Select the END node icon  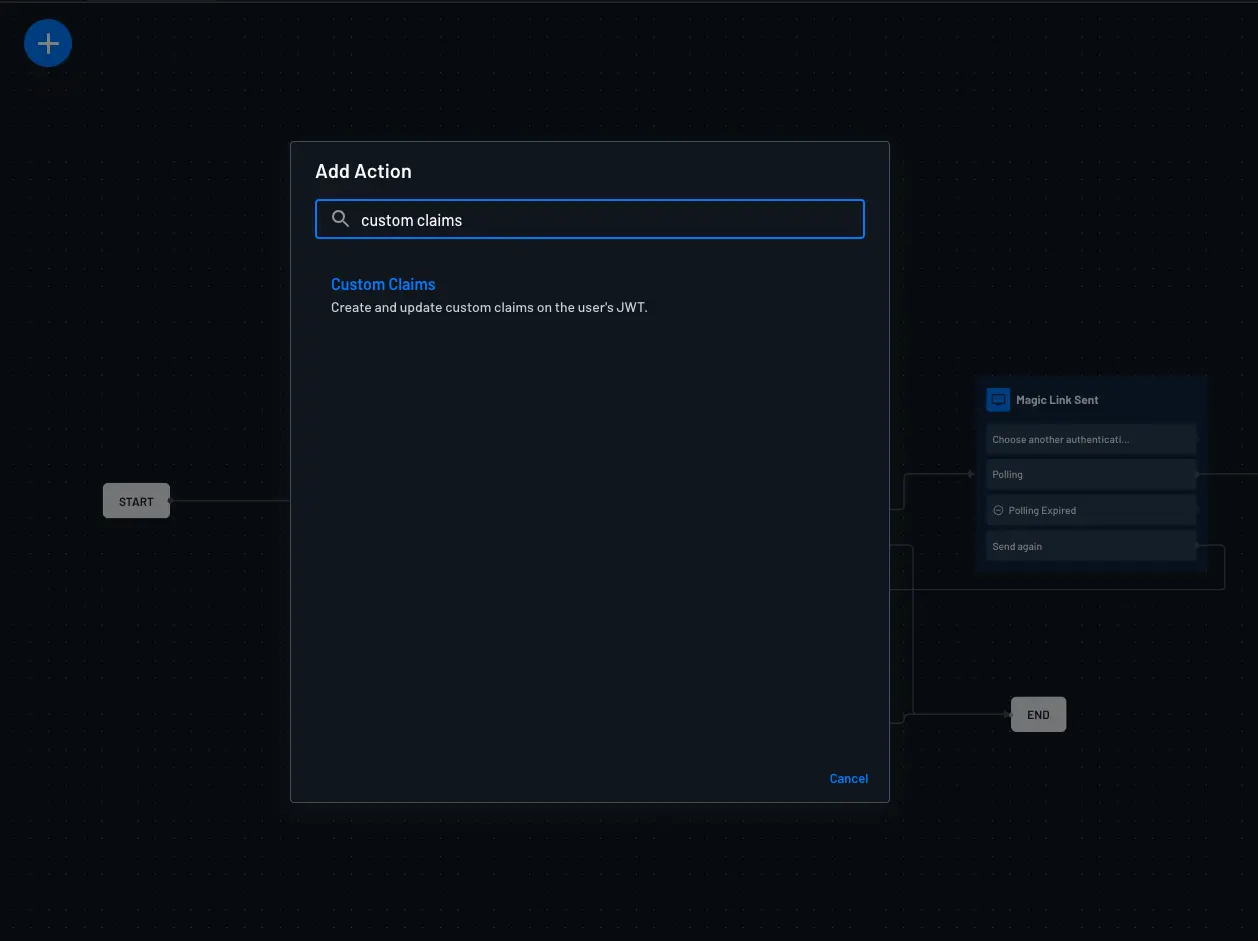pos(1037,714)
